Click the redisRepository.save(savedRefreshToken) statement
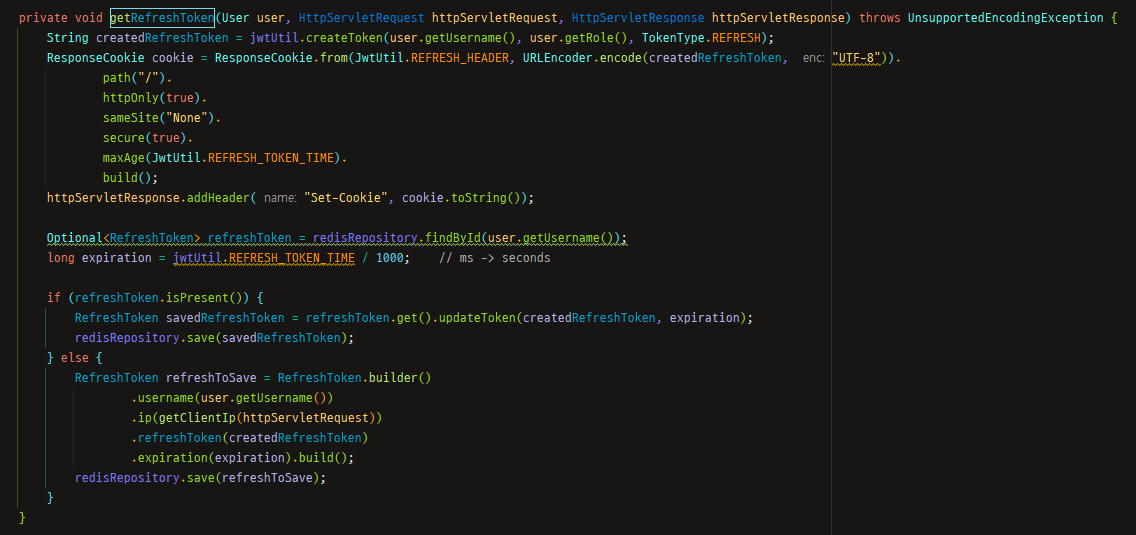This screenshot has width=1136, height=535. point(214,338)
